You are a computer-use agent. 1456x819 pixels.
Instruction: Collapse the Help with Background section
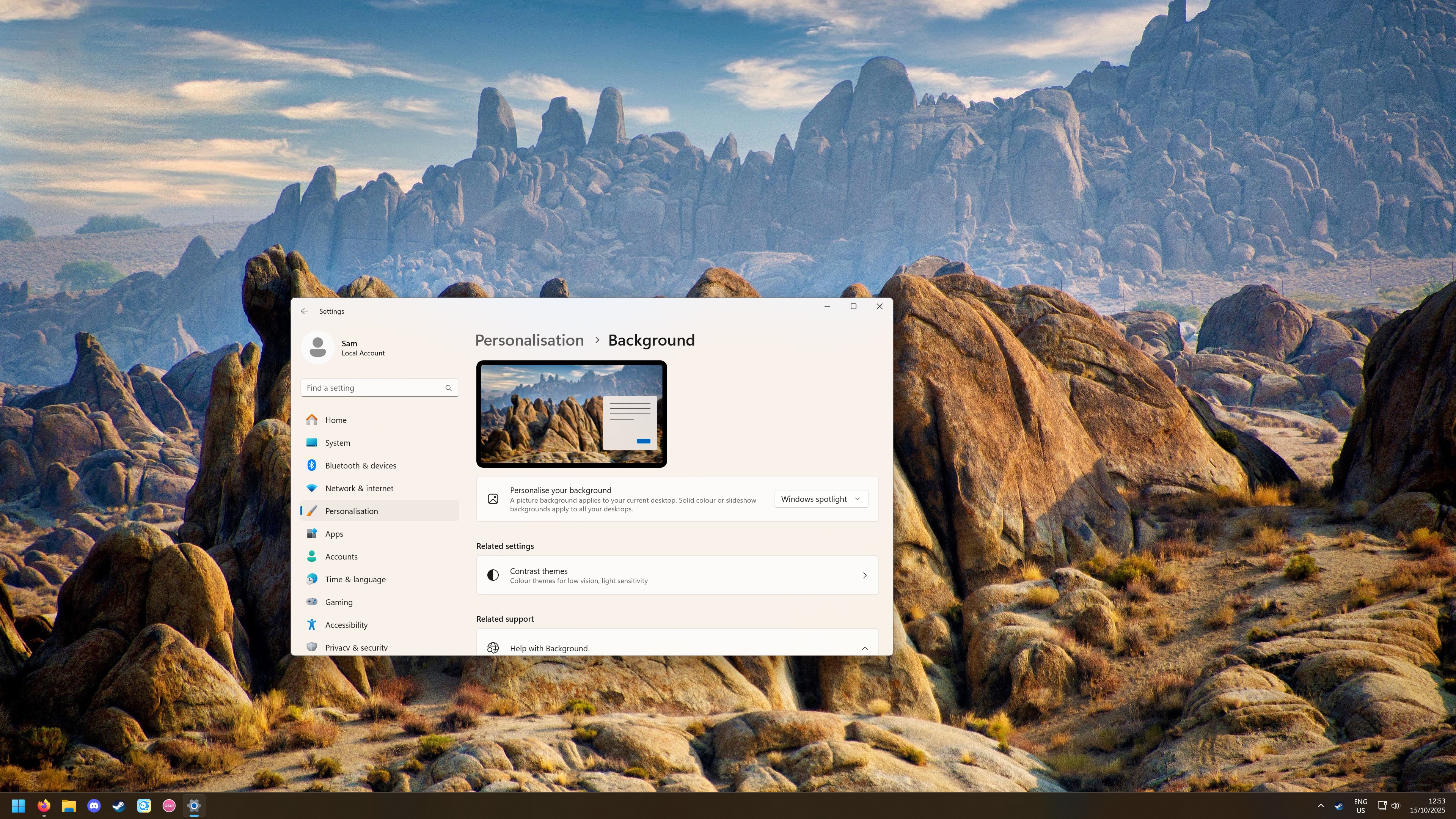click(x=864, y=648)
